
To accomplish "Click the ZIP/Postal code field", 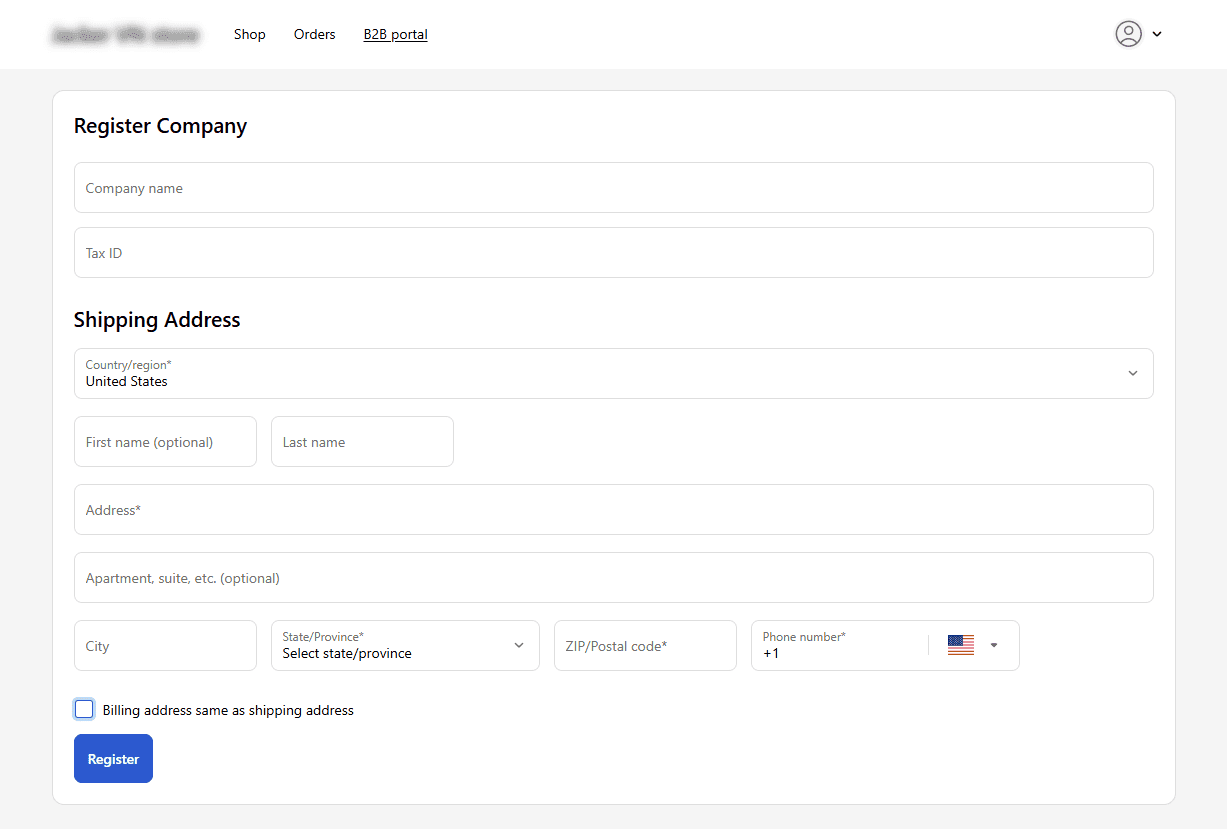I will click(645, 645).
